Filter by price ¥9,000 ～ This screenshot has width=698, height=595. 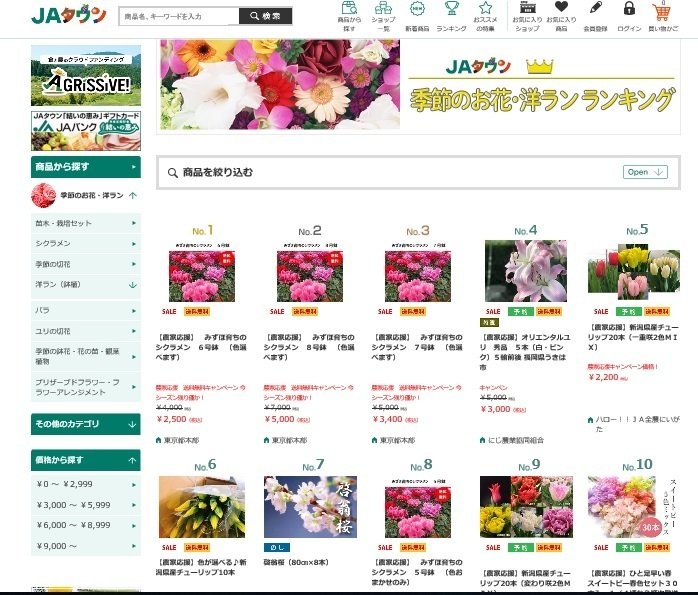(x=86, y=546)
